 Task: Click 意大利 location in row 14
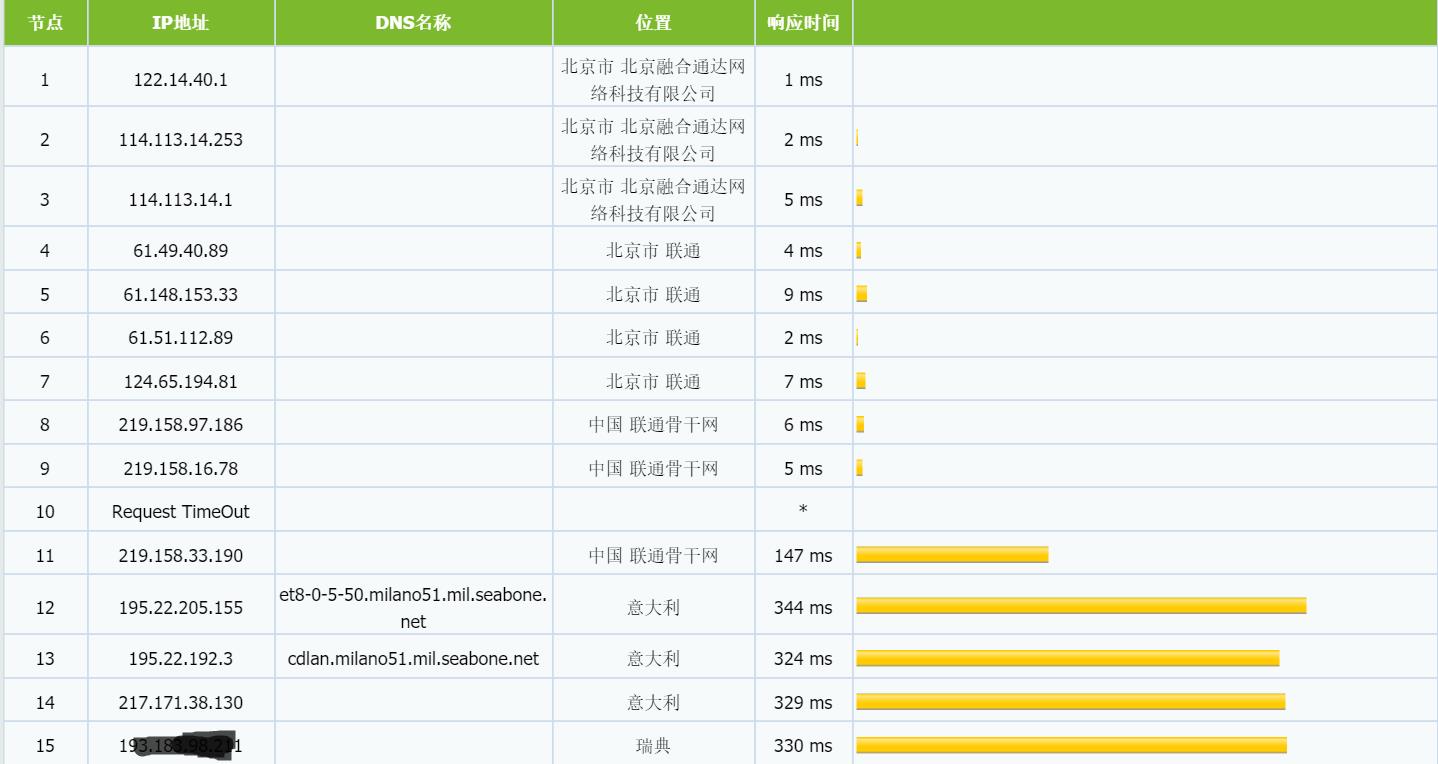click(x=653, y=703)
